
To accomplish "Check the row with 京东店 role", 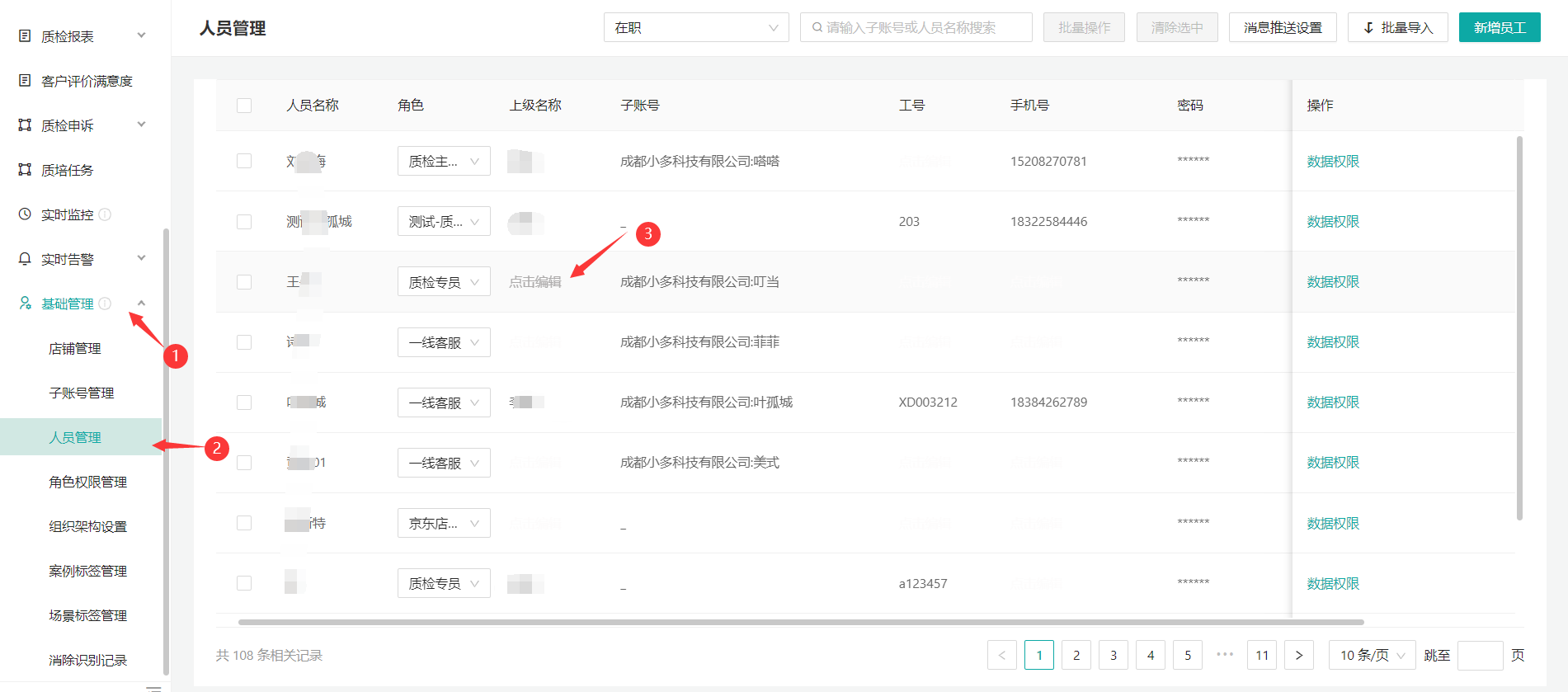I will tap(244, 523).
